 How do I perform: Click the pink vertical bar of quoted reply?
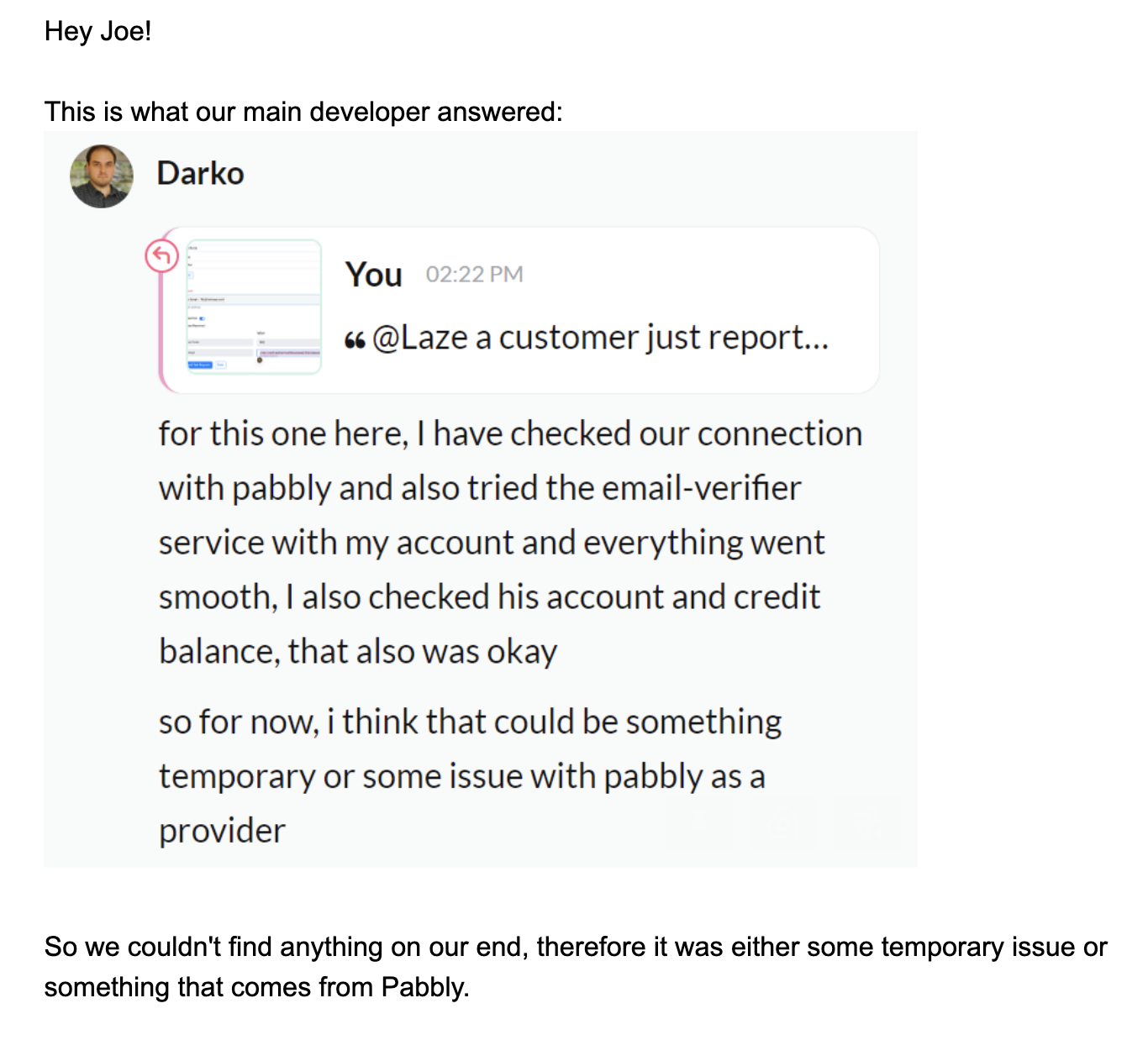163,328
